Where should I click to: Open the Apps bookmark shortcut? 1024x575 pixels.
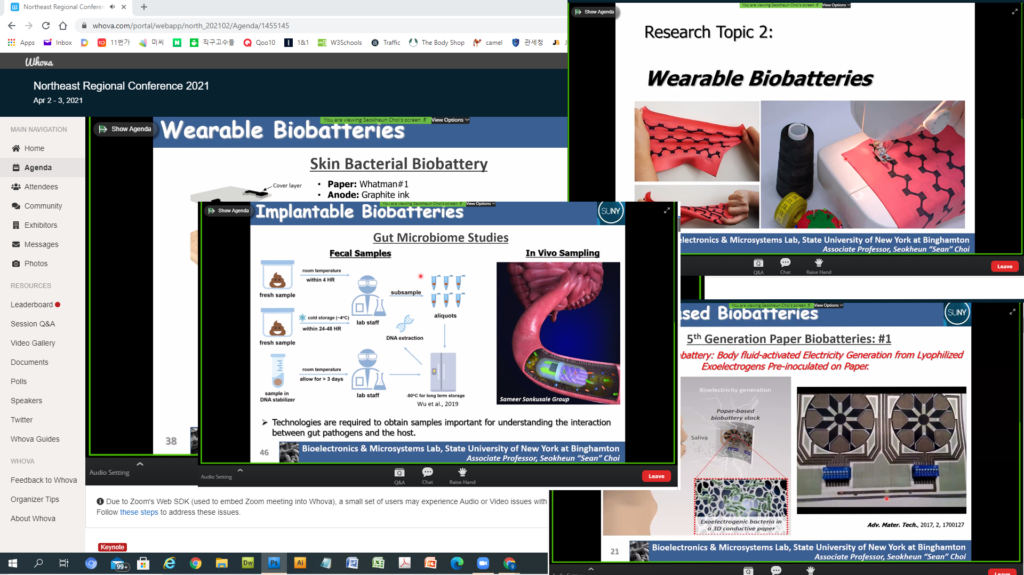click(x=21, y=42)
